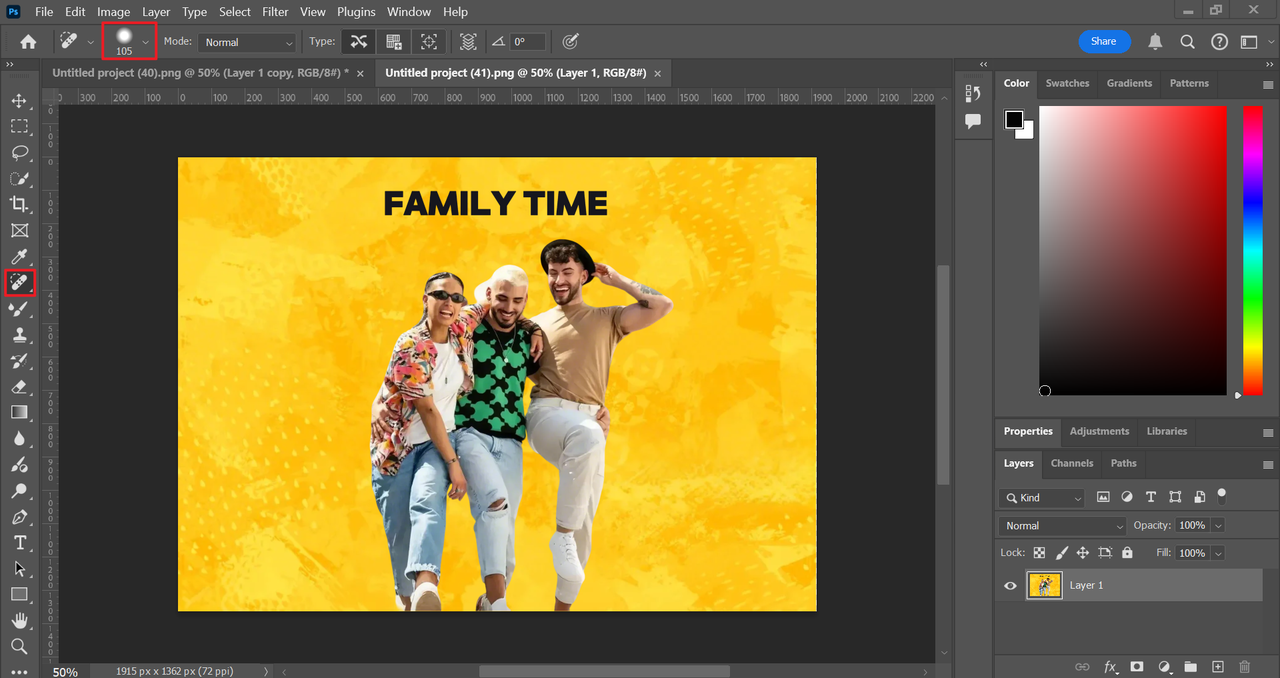Select the Rectangular Marquee tool

(x=19, y=127)
